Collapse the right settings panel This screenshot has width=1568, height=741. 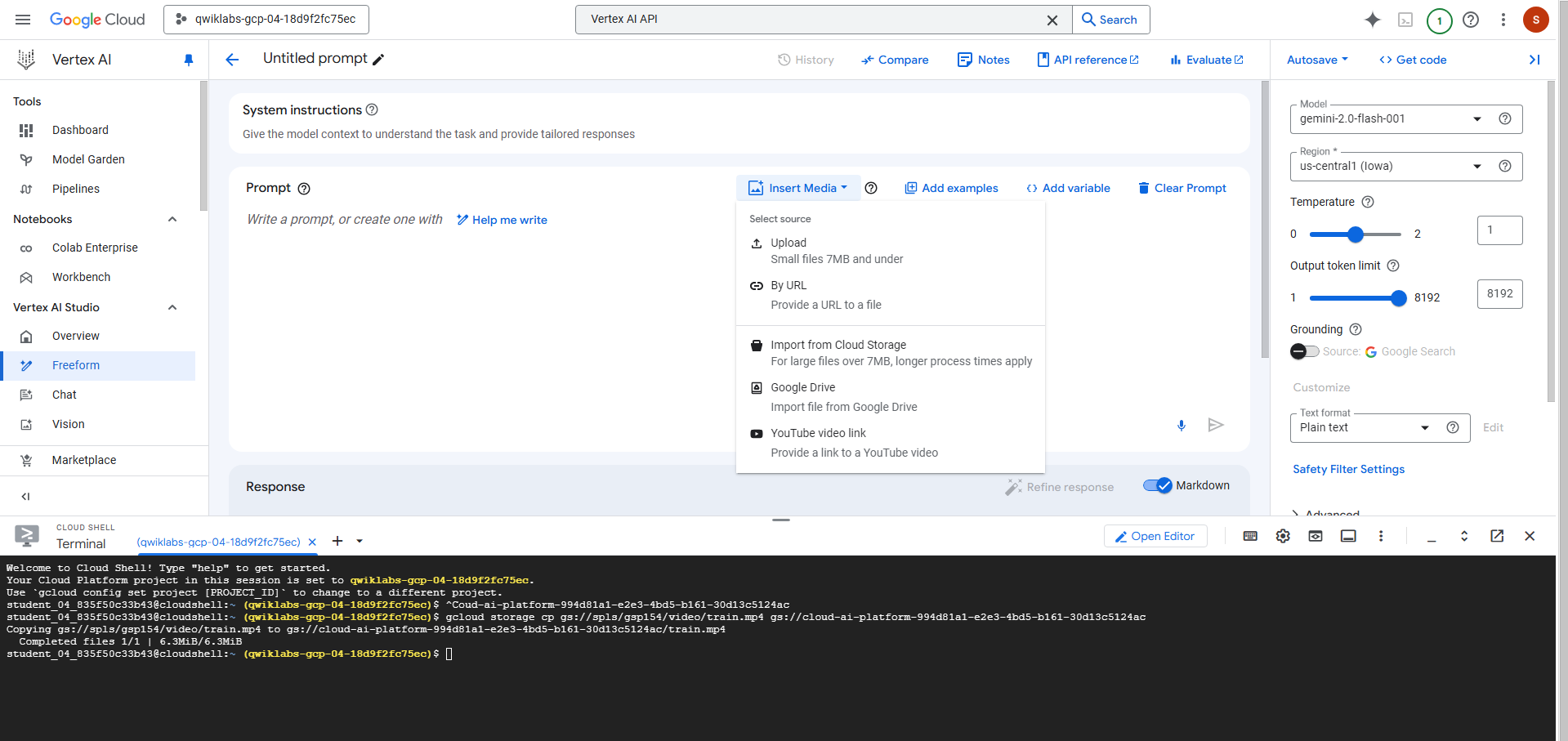click(1534, 60)
